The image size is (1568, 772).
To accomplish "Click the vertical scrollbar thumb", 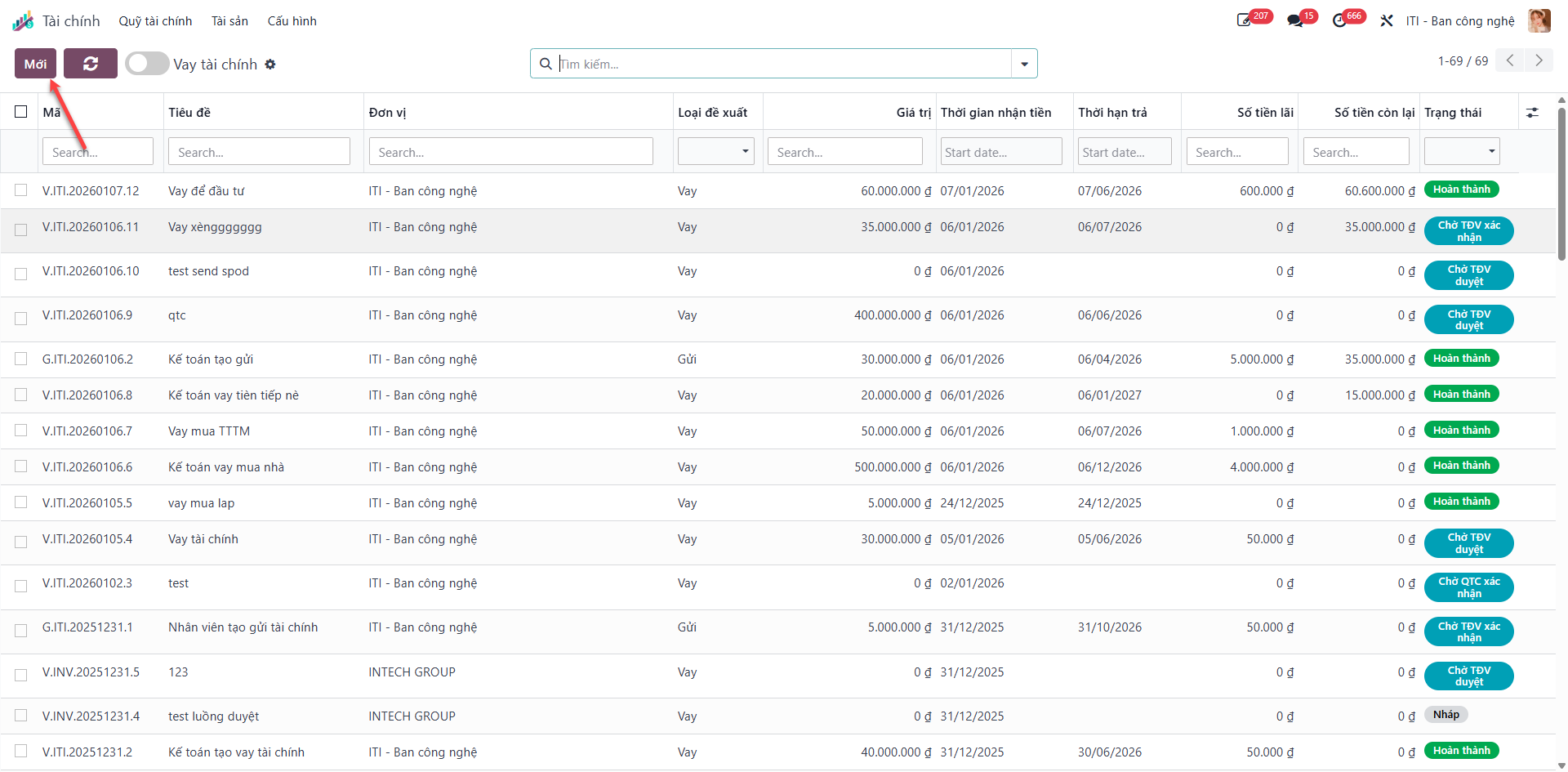I will [1561, 184].
